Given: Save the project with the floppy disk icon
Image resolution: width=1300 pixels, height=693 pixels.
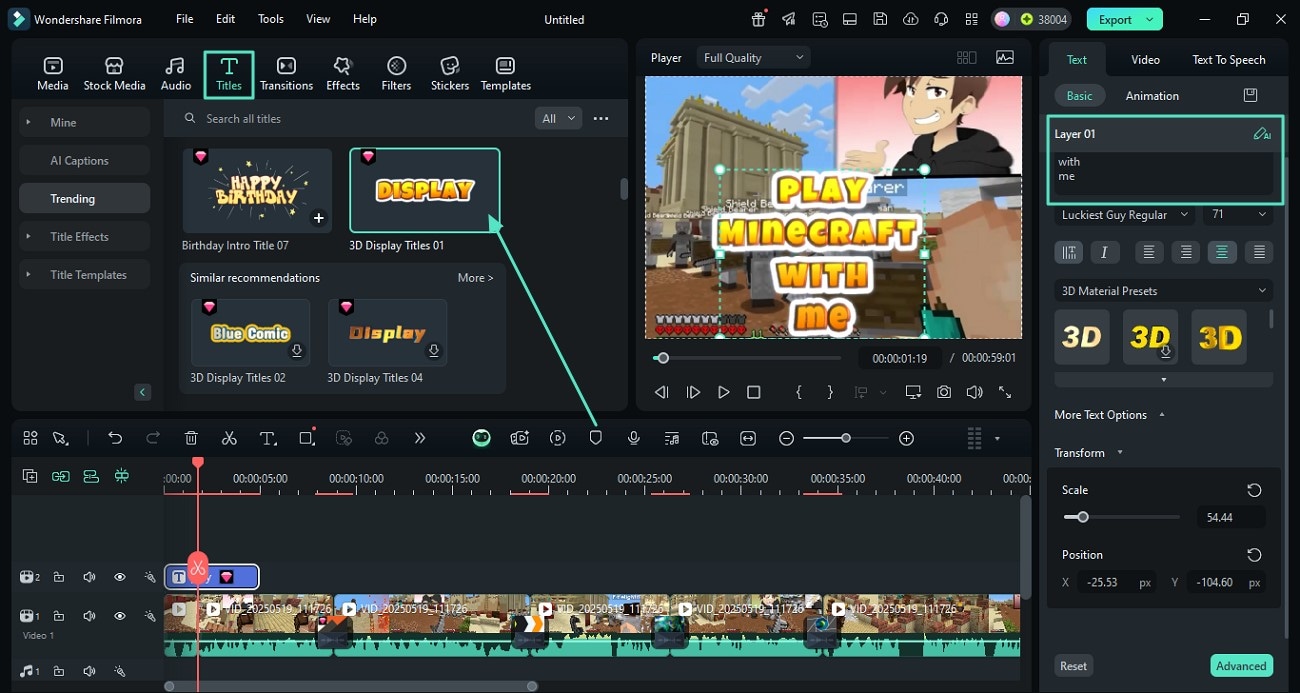Looking at the screenshot, I should [880, 19].
